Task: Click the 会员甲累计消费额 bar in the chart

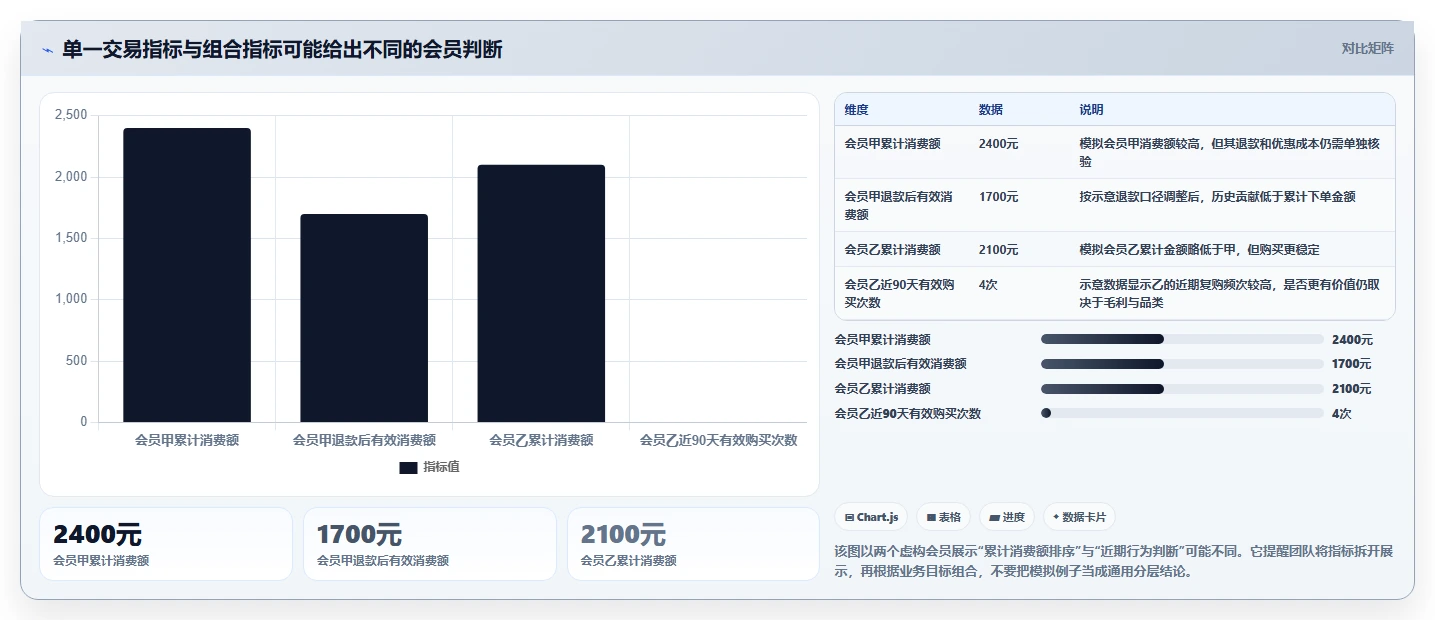Action: pyautogui.click(x=187, y=275)
